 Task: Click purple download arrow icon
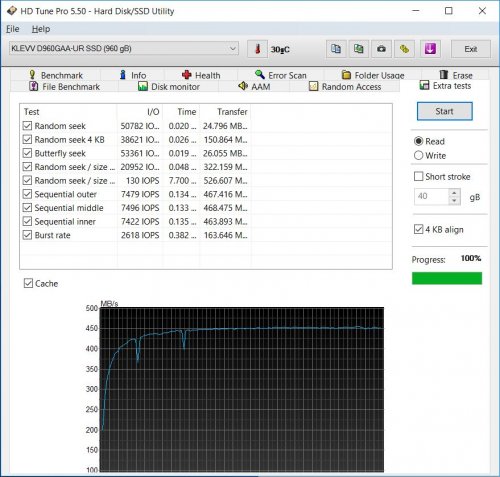pyautogui.click(x=430, y=49)
